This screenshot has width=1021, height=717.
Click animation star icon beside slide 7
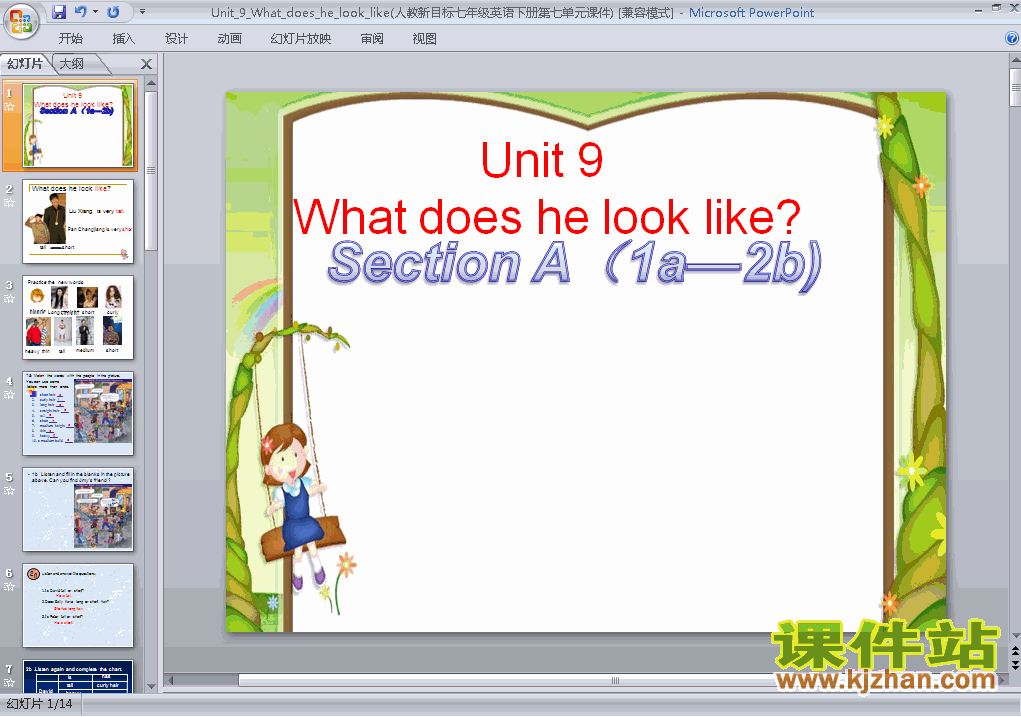click(x=9, y=683)
